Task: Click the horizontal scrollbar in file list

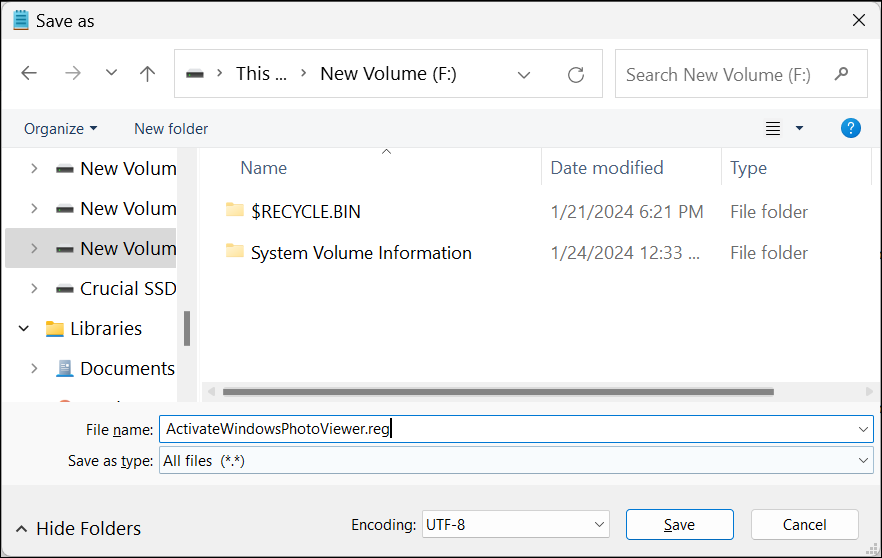Action: coord(498,392)
